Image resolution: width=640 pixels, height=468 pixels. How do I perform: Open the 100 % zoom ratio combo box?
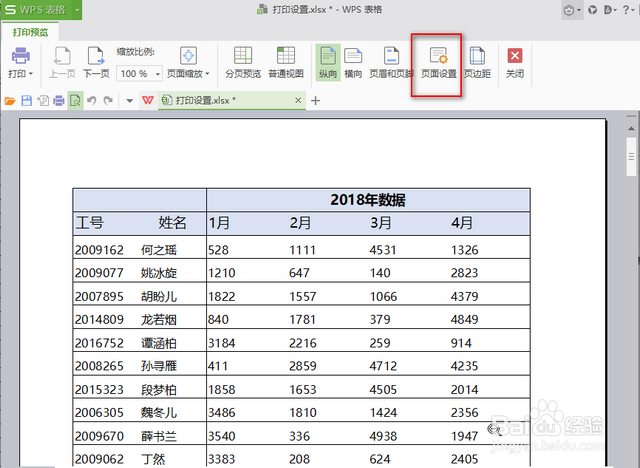click(139, 74)
